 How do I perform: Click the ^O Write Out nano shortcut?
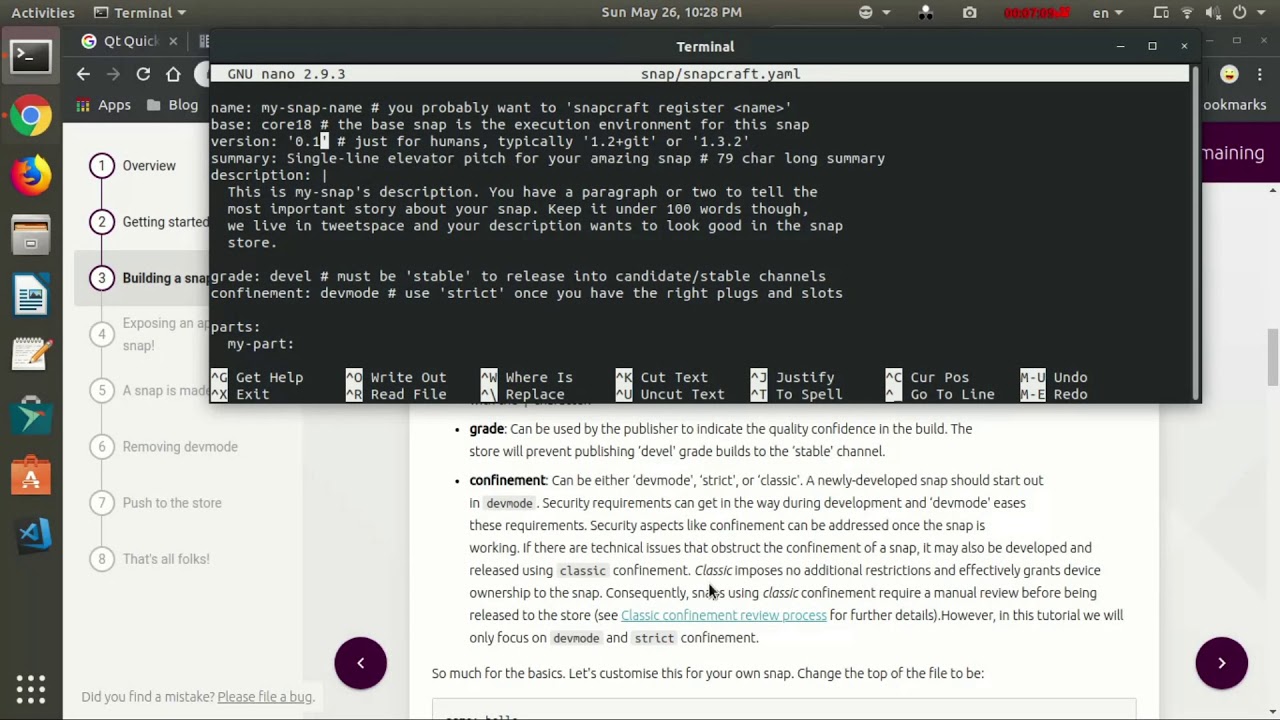(396, 377)
